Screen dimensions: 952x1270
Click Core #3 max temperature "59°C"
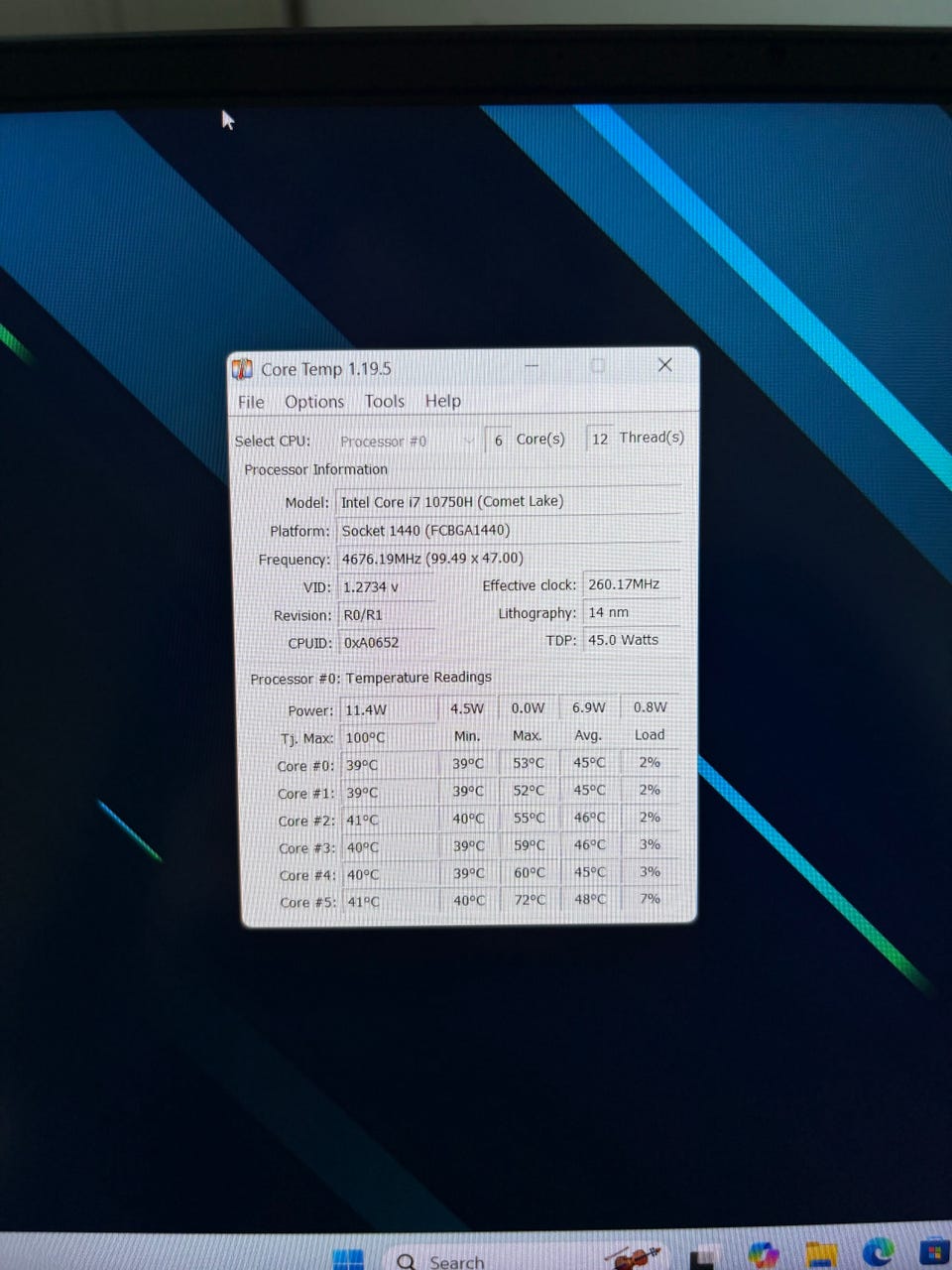pyautogui.click(x=530, y=845)
